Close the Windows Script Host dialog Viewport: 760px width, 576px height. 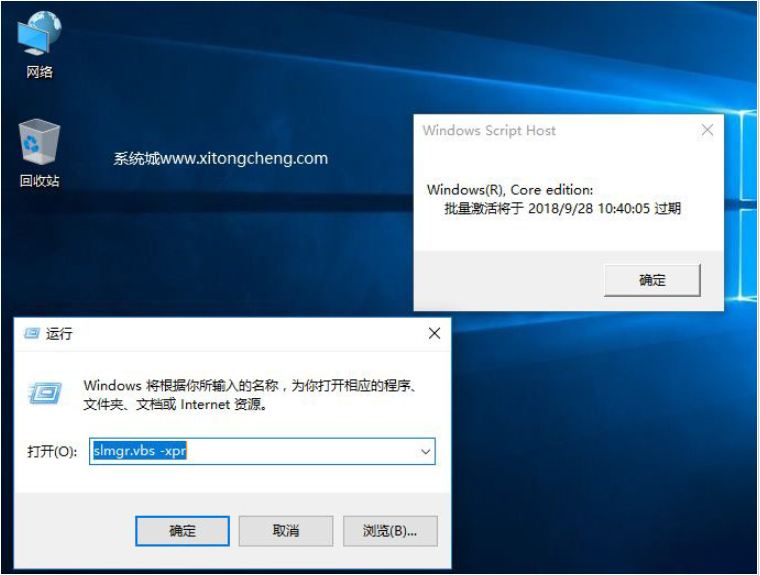pos(707,131)
